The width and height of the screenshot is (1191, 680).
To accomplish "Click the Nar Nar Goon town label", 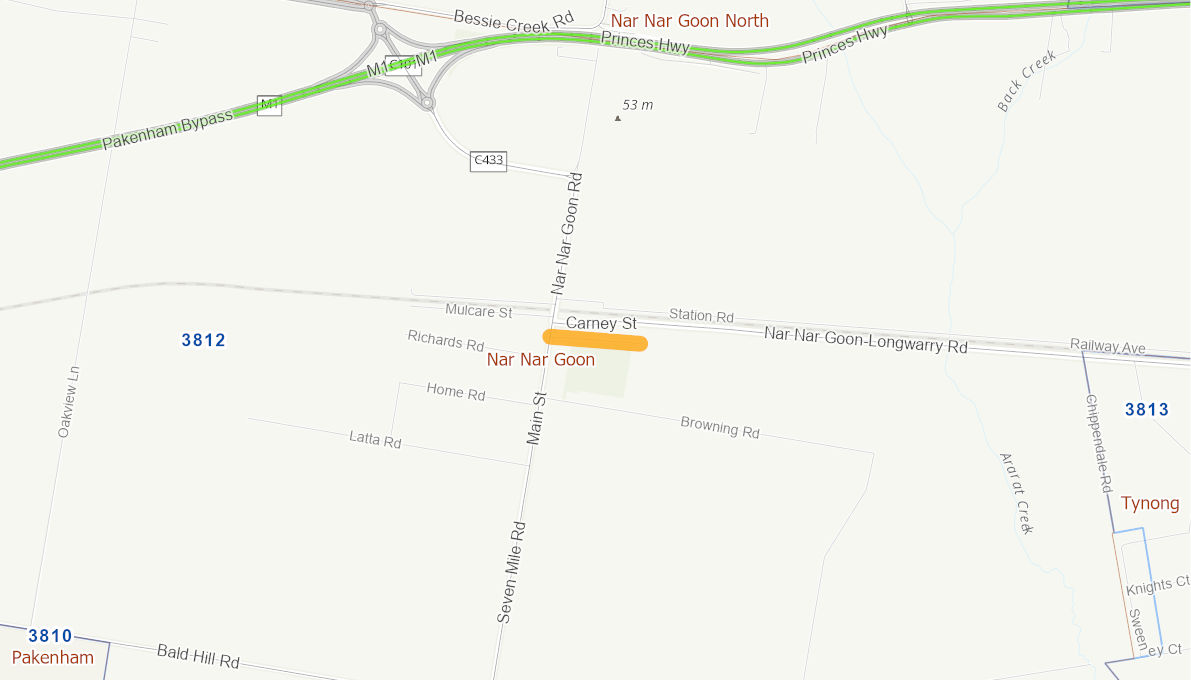I will coord(541,359).
